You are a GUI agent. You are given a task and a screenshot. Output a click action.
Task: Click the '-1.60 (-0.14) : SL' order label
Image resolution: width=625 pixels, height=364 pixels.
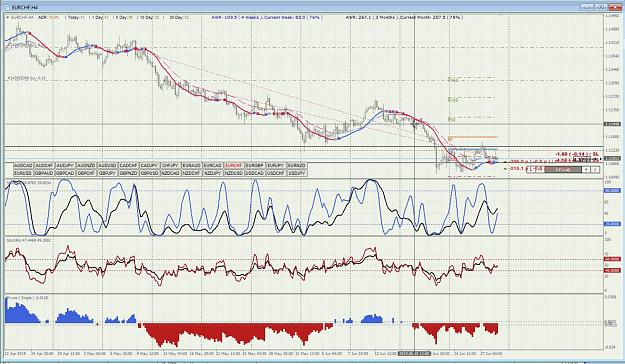pyautogui.click(x=577, y=154)
